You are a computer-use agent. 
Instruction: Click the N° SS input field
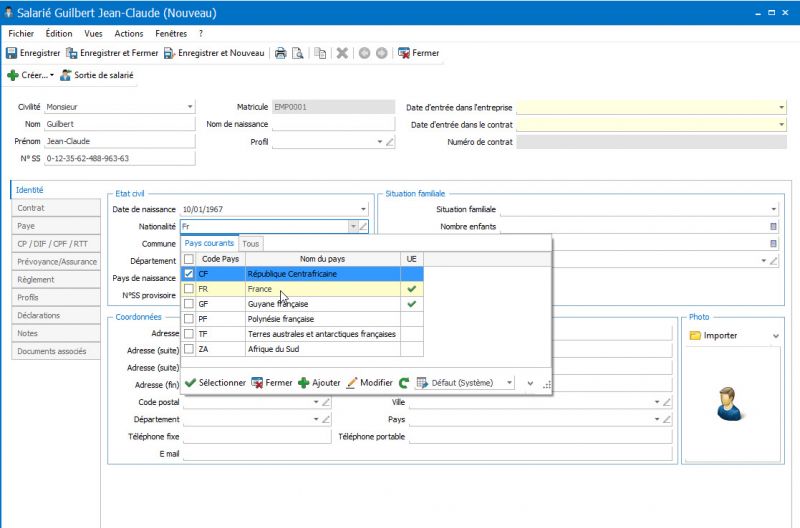(x=119, y=159)
